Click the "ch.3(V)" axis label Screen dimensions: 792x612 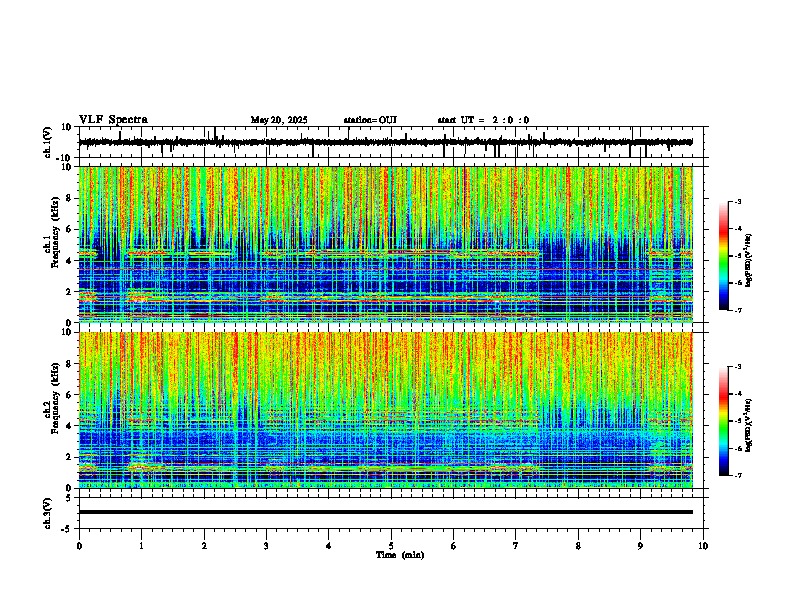[48, 513]
